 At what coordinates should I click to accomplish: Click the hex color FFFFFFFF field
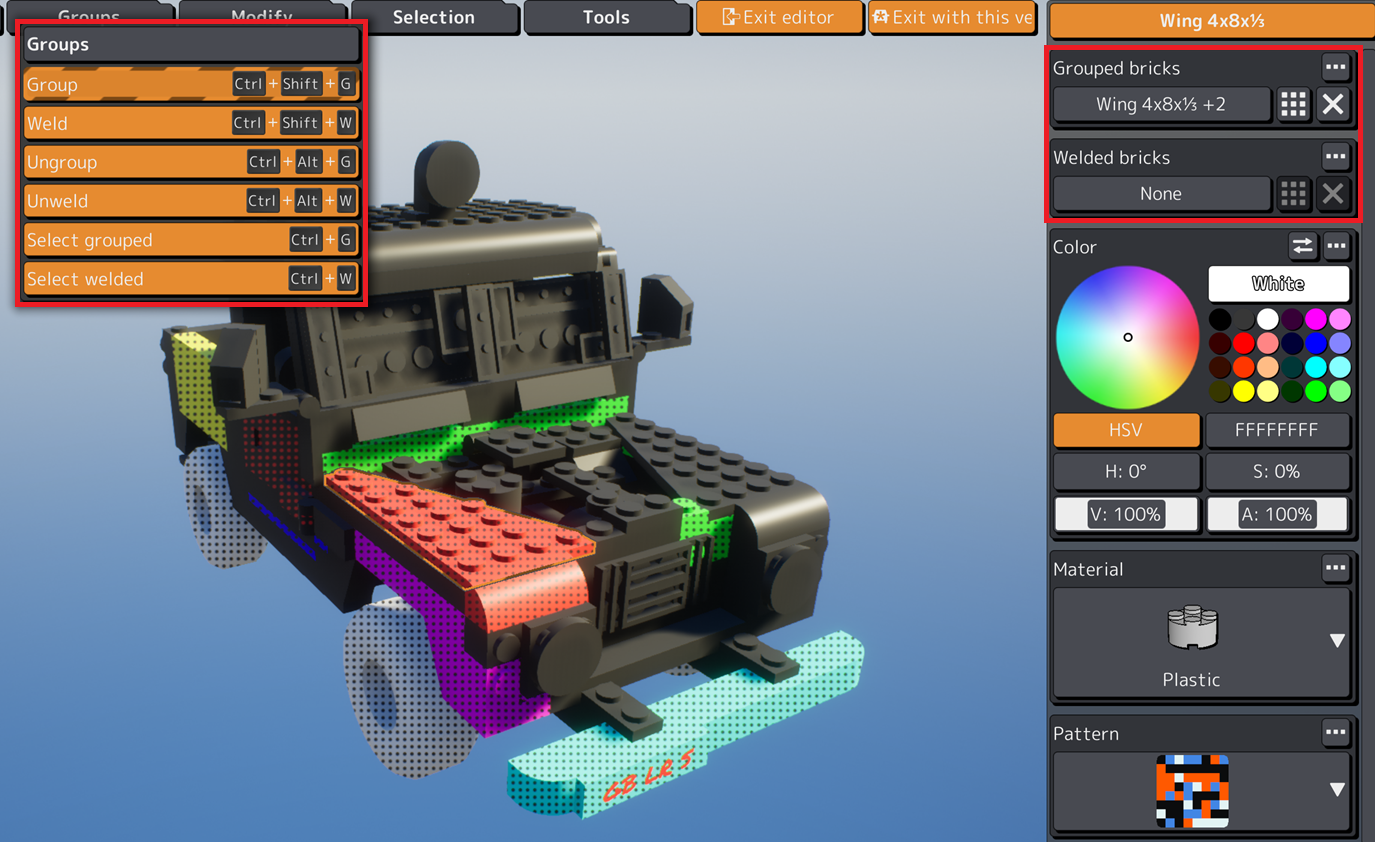[x=1276, y=430]
